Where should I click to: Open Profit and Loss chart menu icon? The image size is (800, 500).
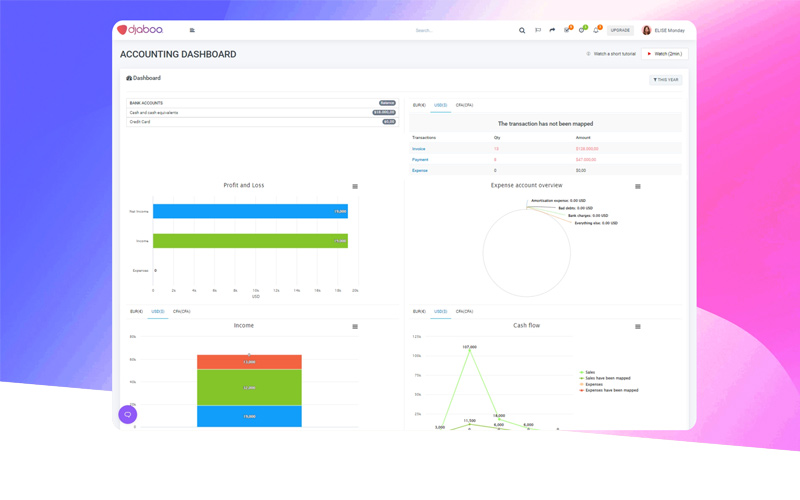pyautogui.click(x=355, y=187)
